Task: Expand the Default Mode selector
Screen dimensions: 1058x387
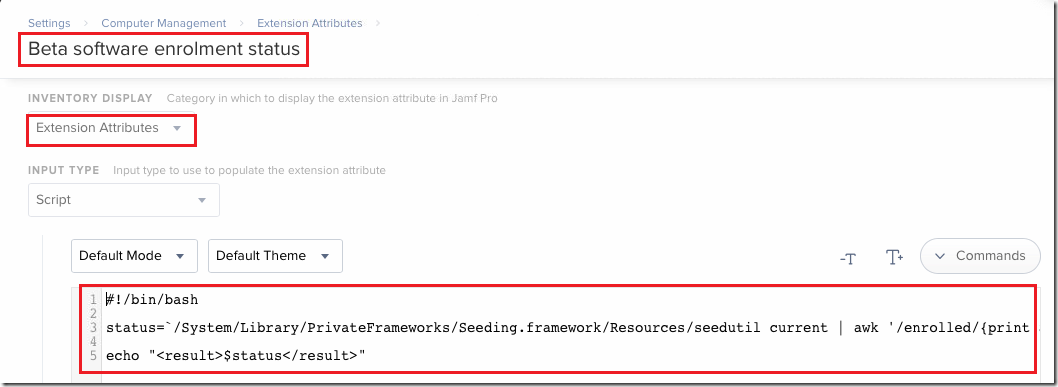Action: coord(134,256)
